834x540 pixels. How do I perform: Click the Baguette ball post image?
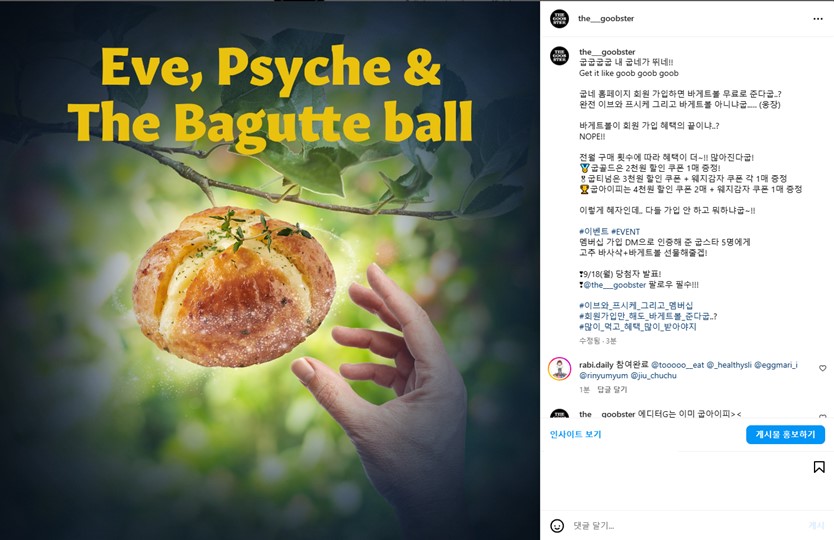pyautogui.click(x=270, y=270)
